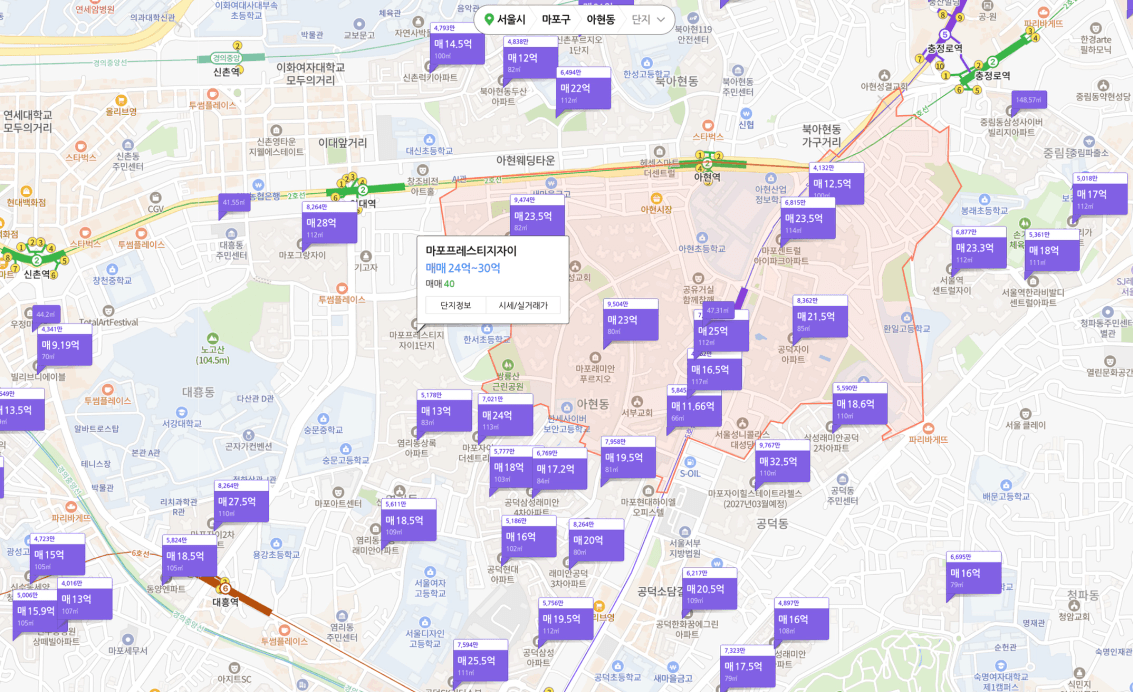Click the 대흥역 line 6 station icon
The image size is (1133, 692).
tap(225, 588)
